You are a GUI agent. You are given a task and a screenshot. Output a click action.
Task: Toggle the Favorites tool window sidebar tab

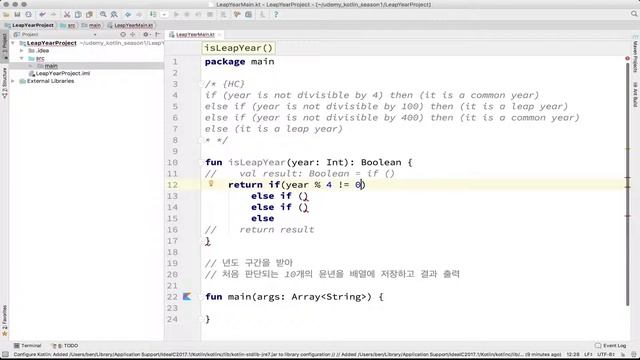(4, 321)
